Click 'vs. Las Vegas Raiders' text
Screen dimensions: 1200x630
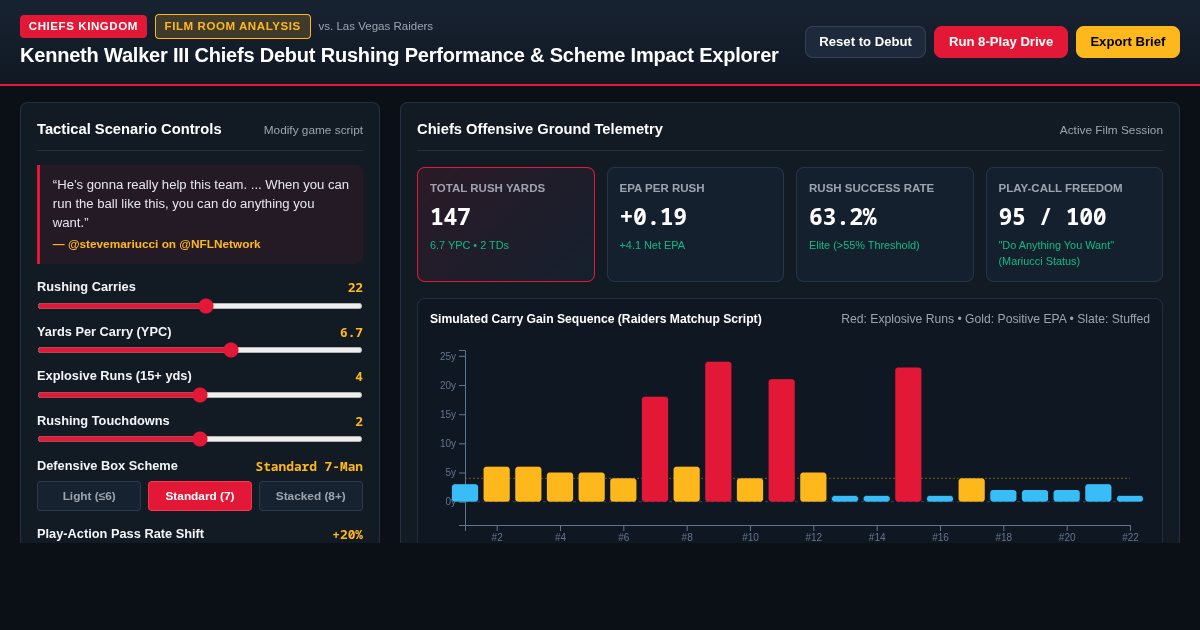pyautogui.click(x=376, y=26)
